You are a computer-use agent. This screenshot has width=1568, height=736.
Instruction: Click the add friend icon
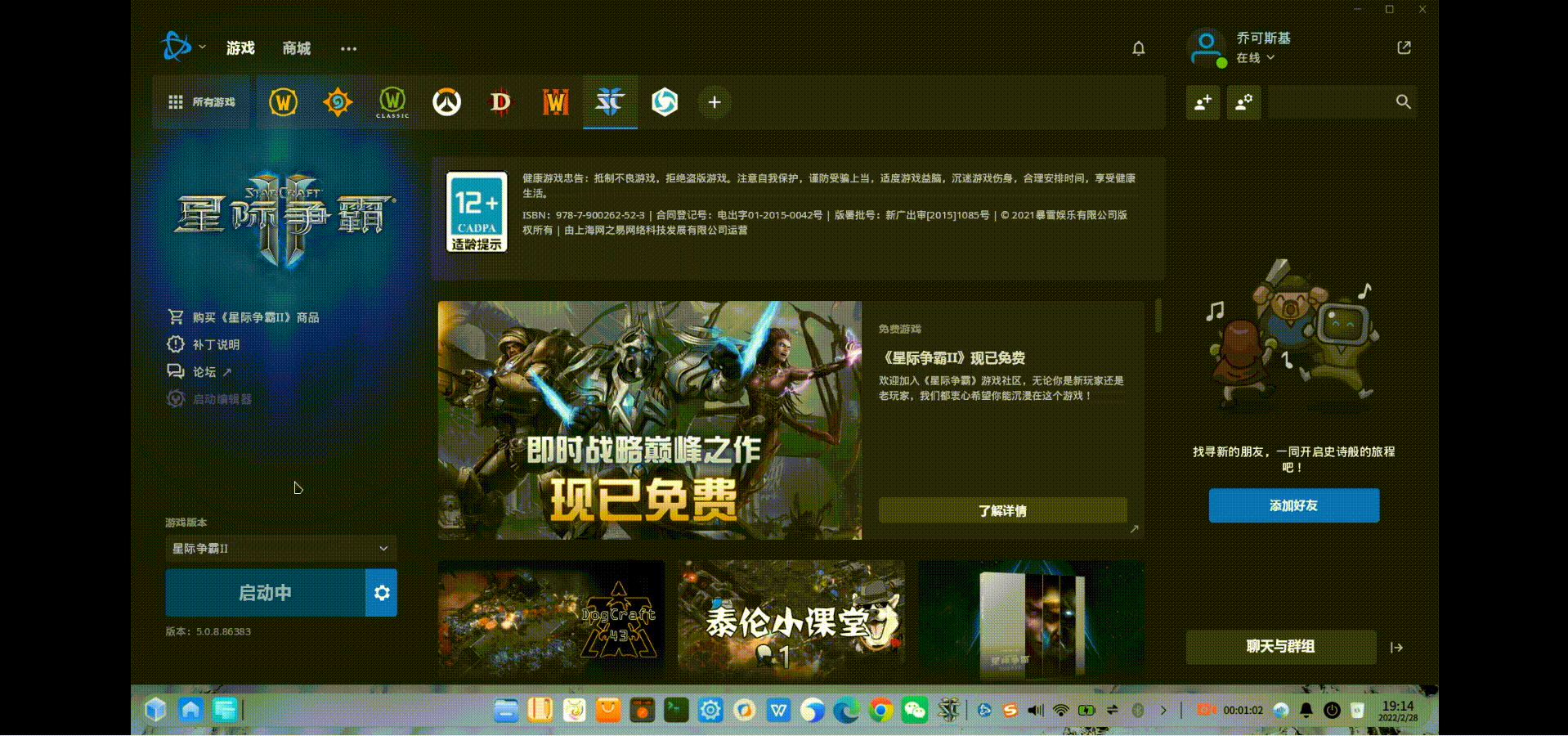coord(1203,102)
